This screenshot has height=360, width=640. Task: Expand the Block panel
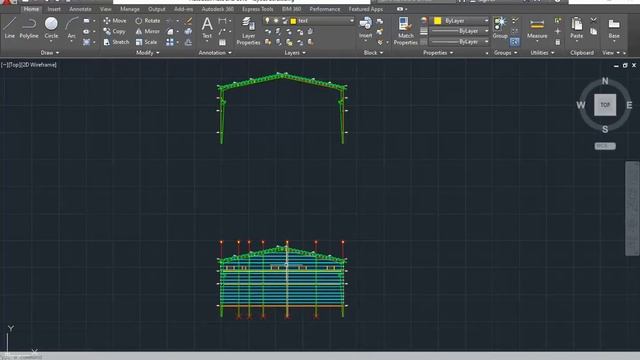[x=373, y=53]
